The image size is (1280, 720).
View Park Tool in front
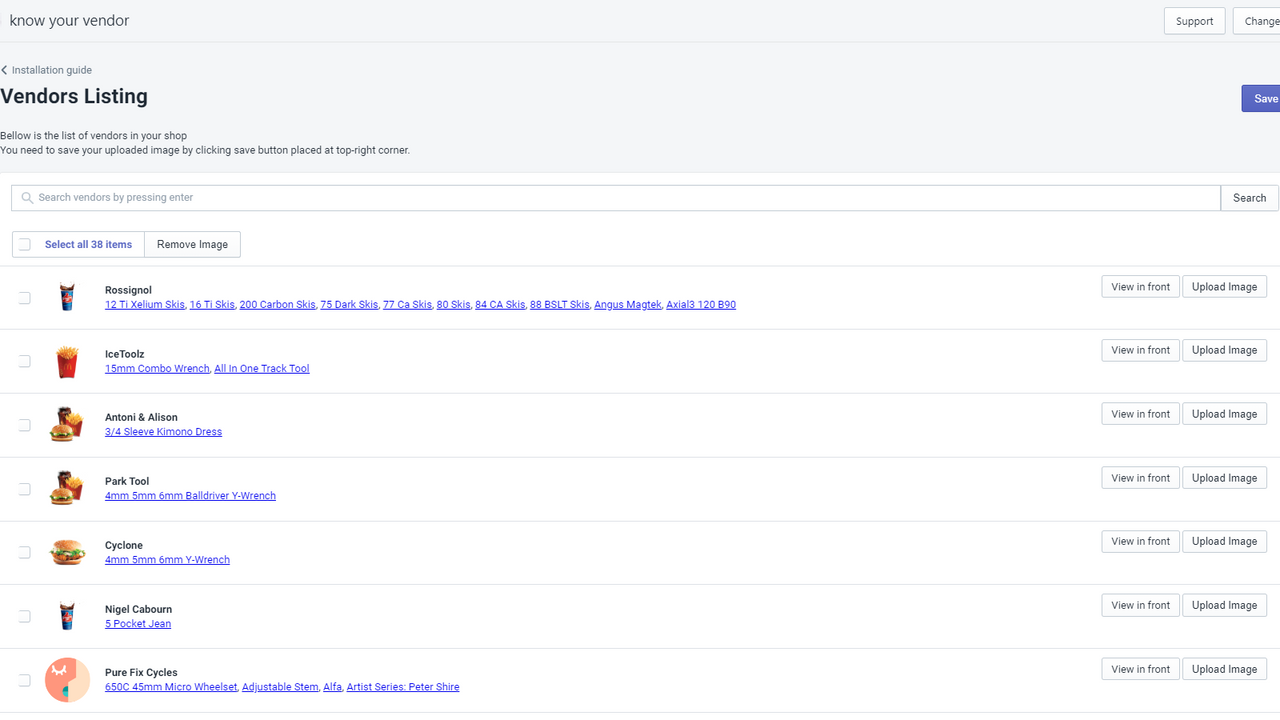point(1140,478)
